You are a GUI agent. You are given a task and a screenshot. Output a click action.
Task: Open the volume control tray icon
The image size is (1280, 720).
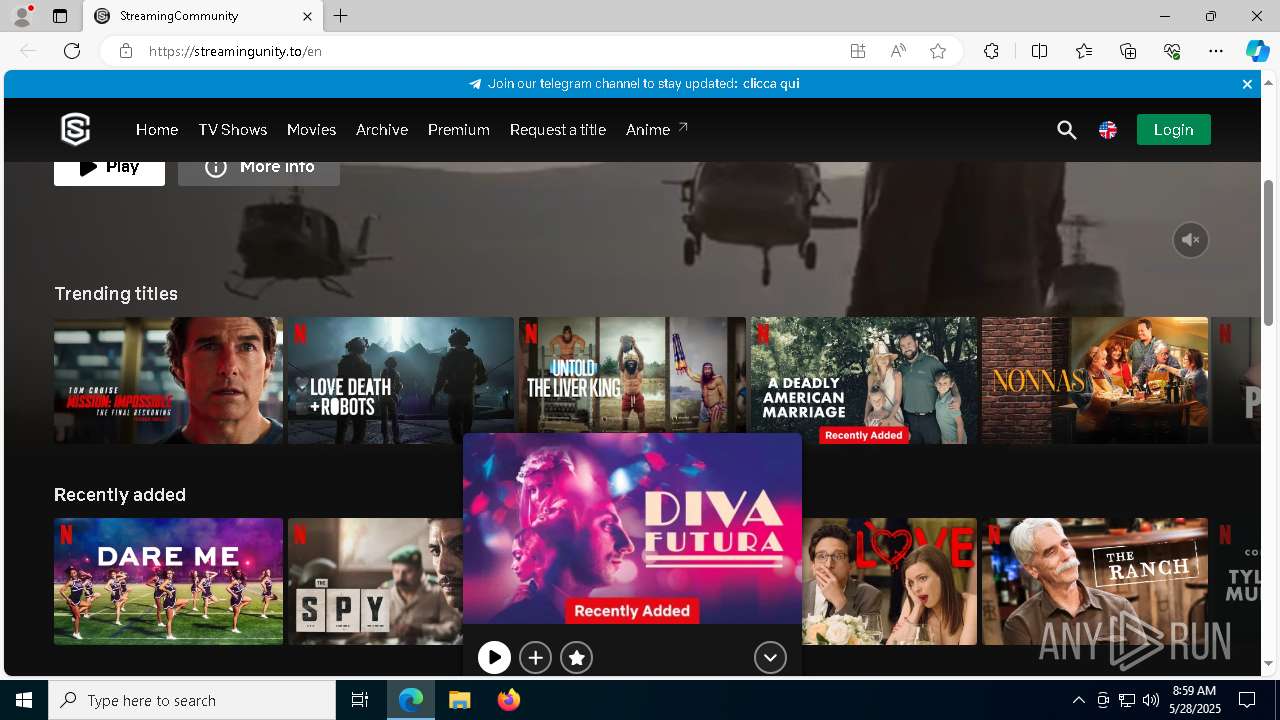coord(1151,700)
